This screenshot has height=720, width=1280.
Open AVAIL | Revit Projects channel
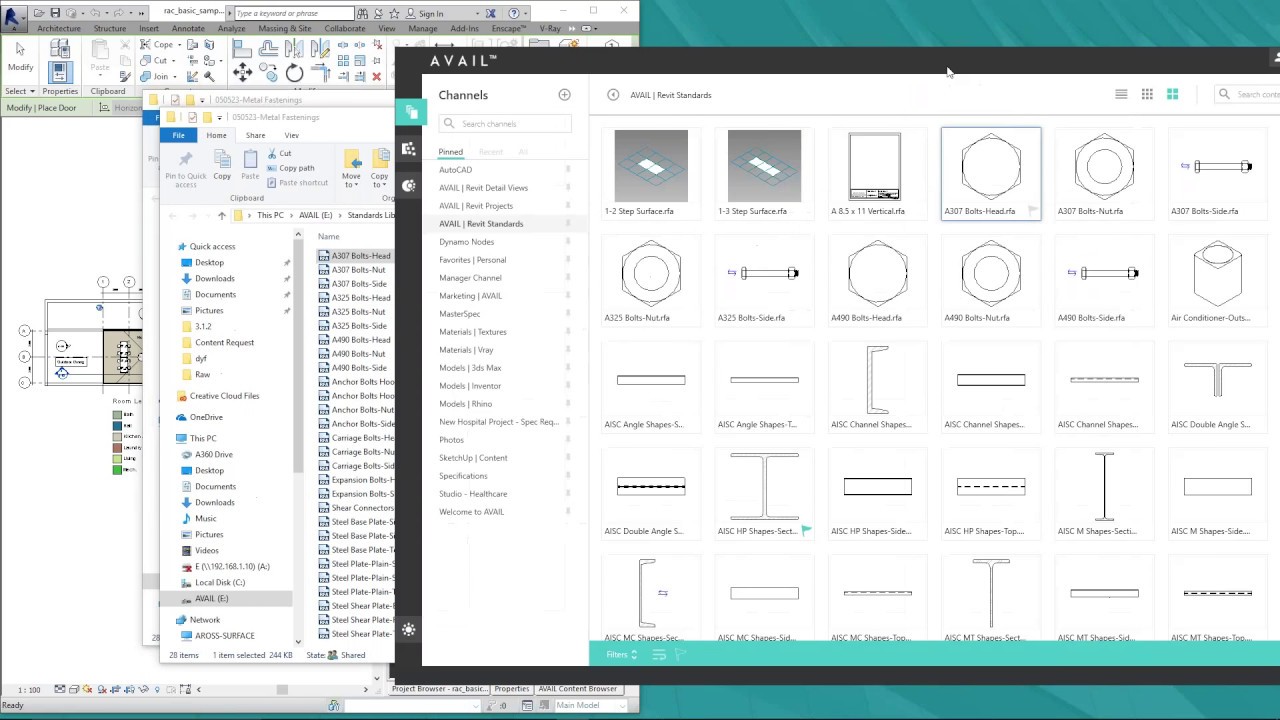tap(476, 206)
